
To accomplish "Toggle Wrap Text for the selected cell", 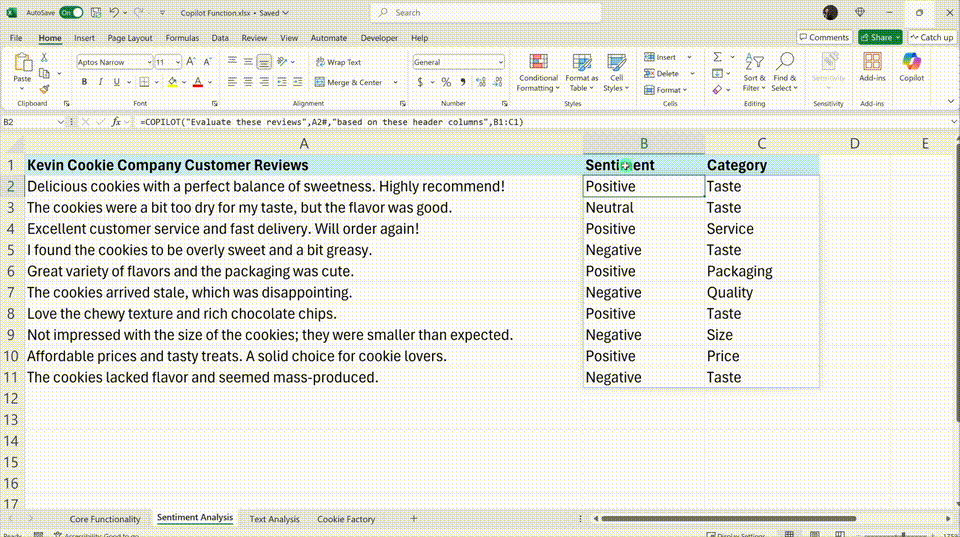I will coord(338,62).
